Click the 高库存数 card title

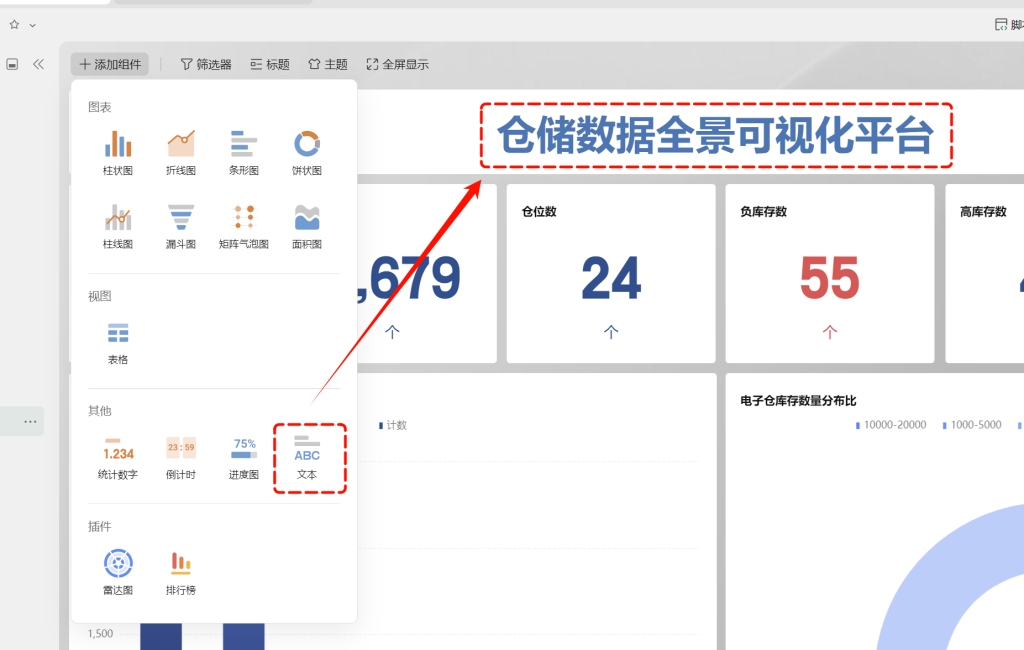[x=983, y=212]
